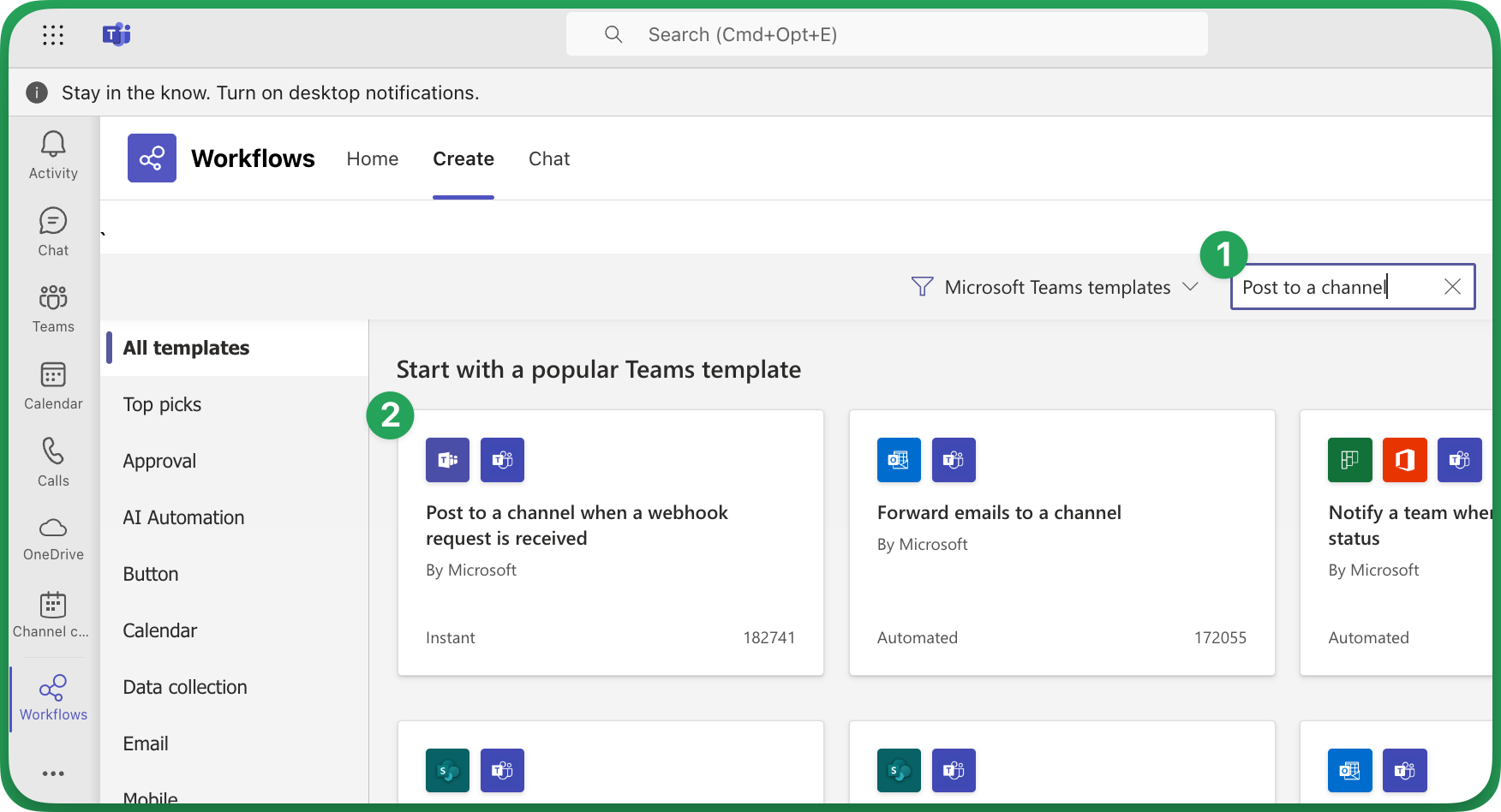The image size is (1501, 812).
Task: Open OneDrive in the sidebar
Action: click(x=53, y=539)
